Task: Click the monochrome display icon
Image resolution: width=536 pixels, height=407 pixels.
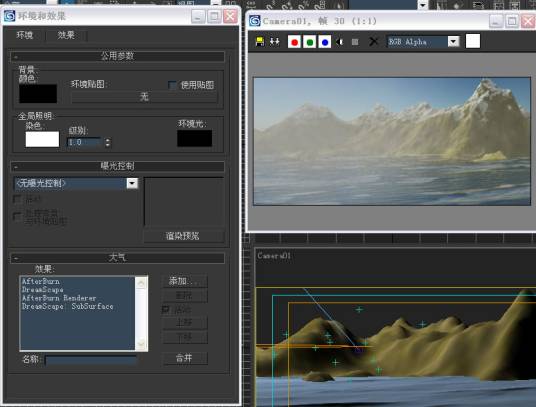Action: [x=355, y=42]
